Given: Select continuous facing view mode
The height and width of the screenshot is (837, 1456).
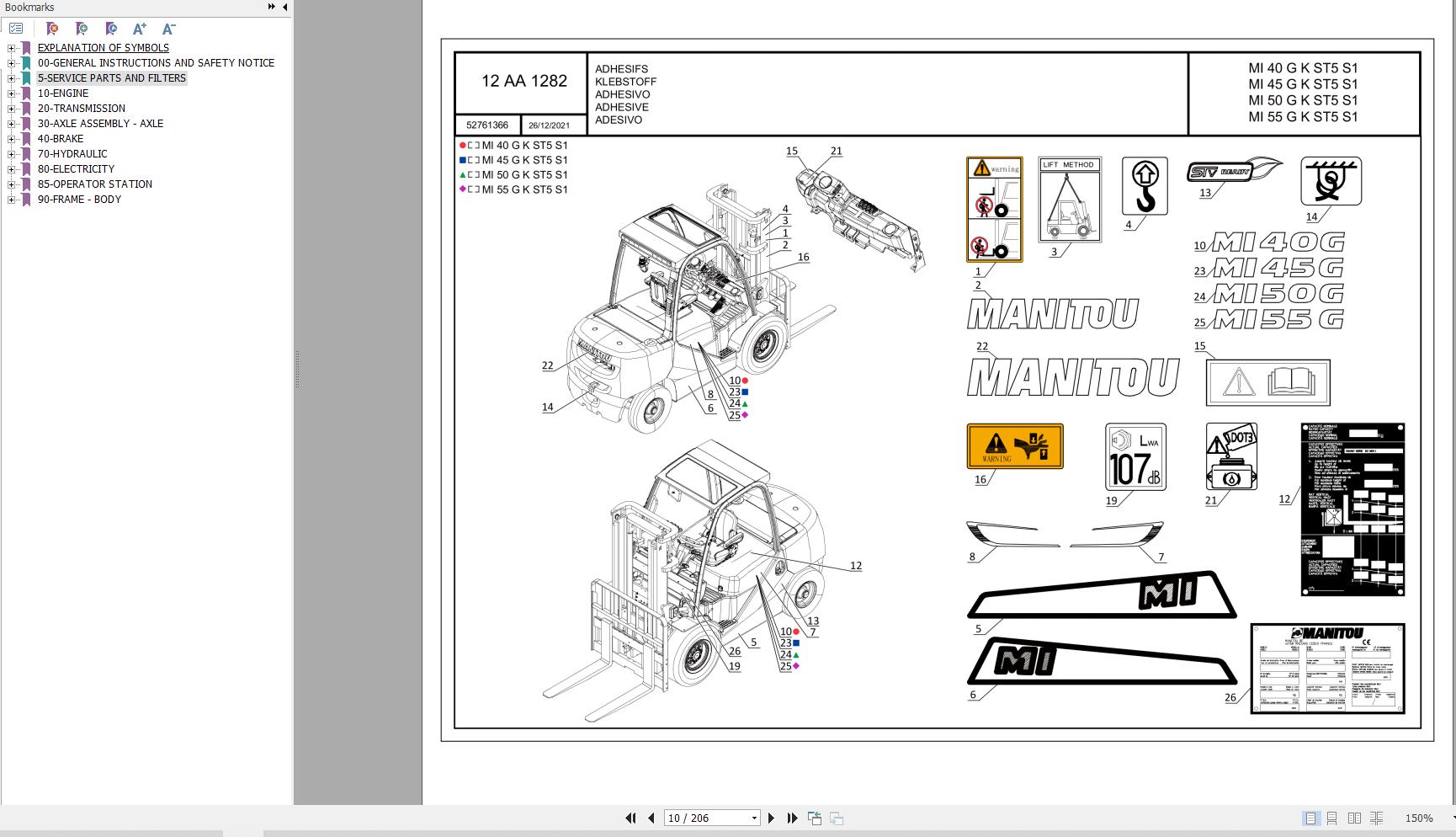Looking at the screenshot, I should [1376, 818].
